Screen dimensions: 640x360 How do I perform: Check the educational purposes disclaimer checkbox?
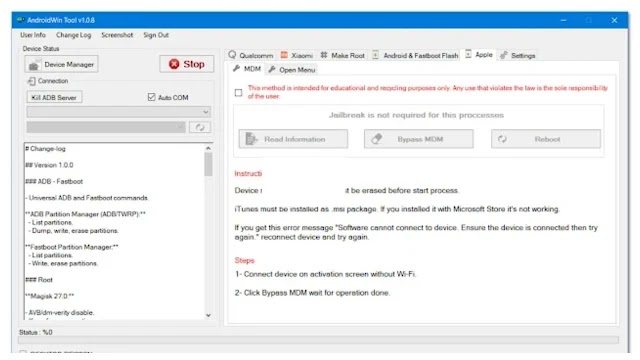pyautogui.click(x=238, y=93)
